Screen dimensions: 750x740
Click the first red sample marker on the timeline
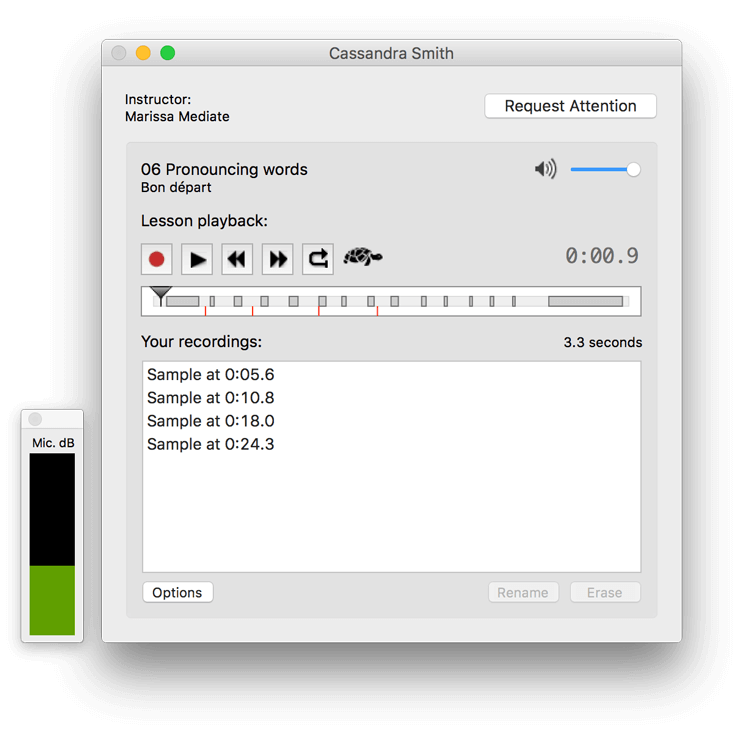pyautogui.click(x=205, y=311)
